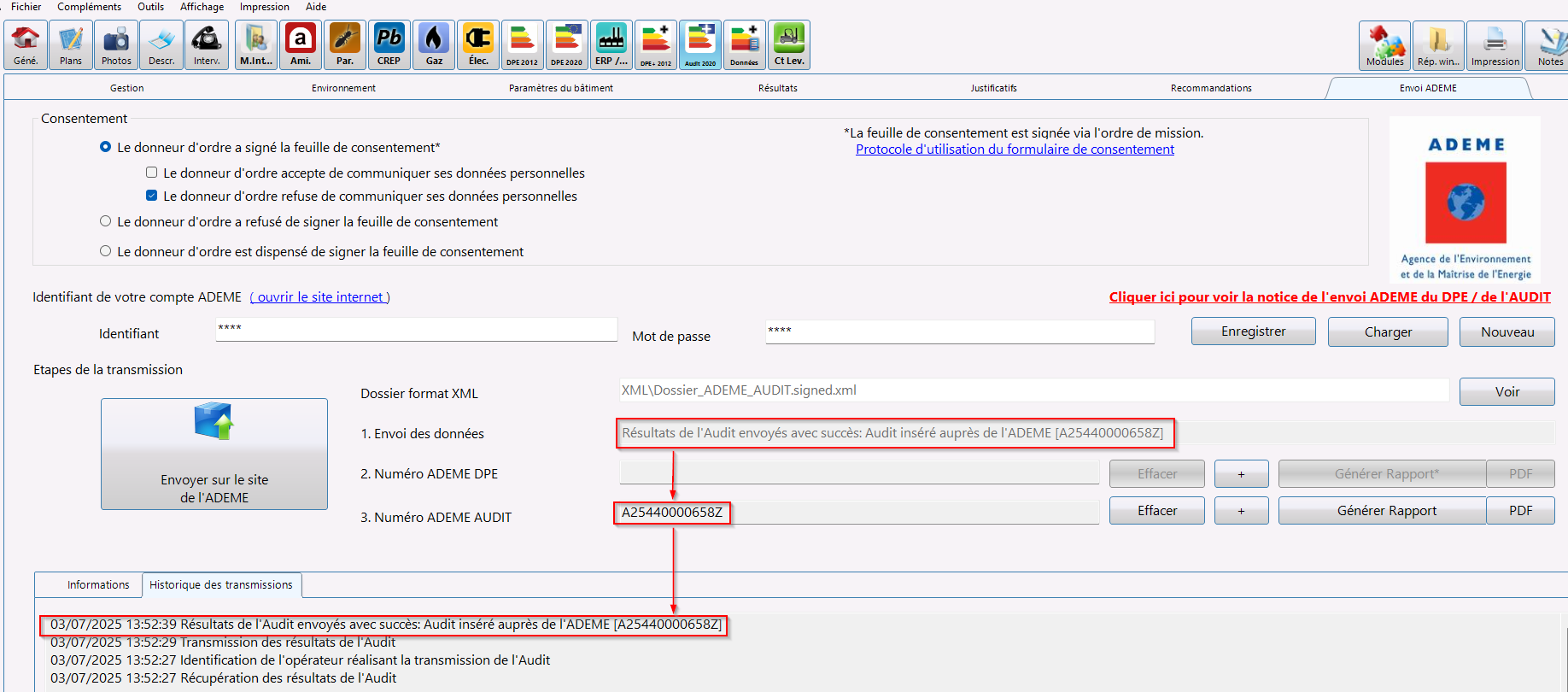Image resolution: width=1568 pixels, height=692 pixels.
Task: Open the Par. termite module
Action: click(x=345, y=45)
